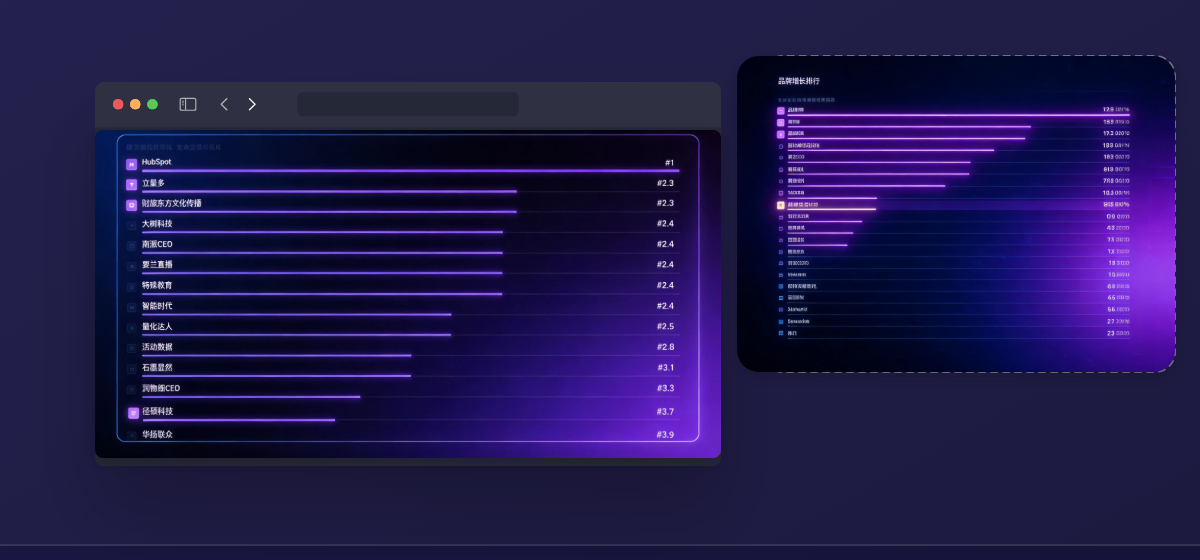
Task: Select the 华扬联众 entry
Action: pyautogui.click(x=157, y=435)
